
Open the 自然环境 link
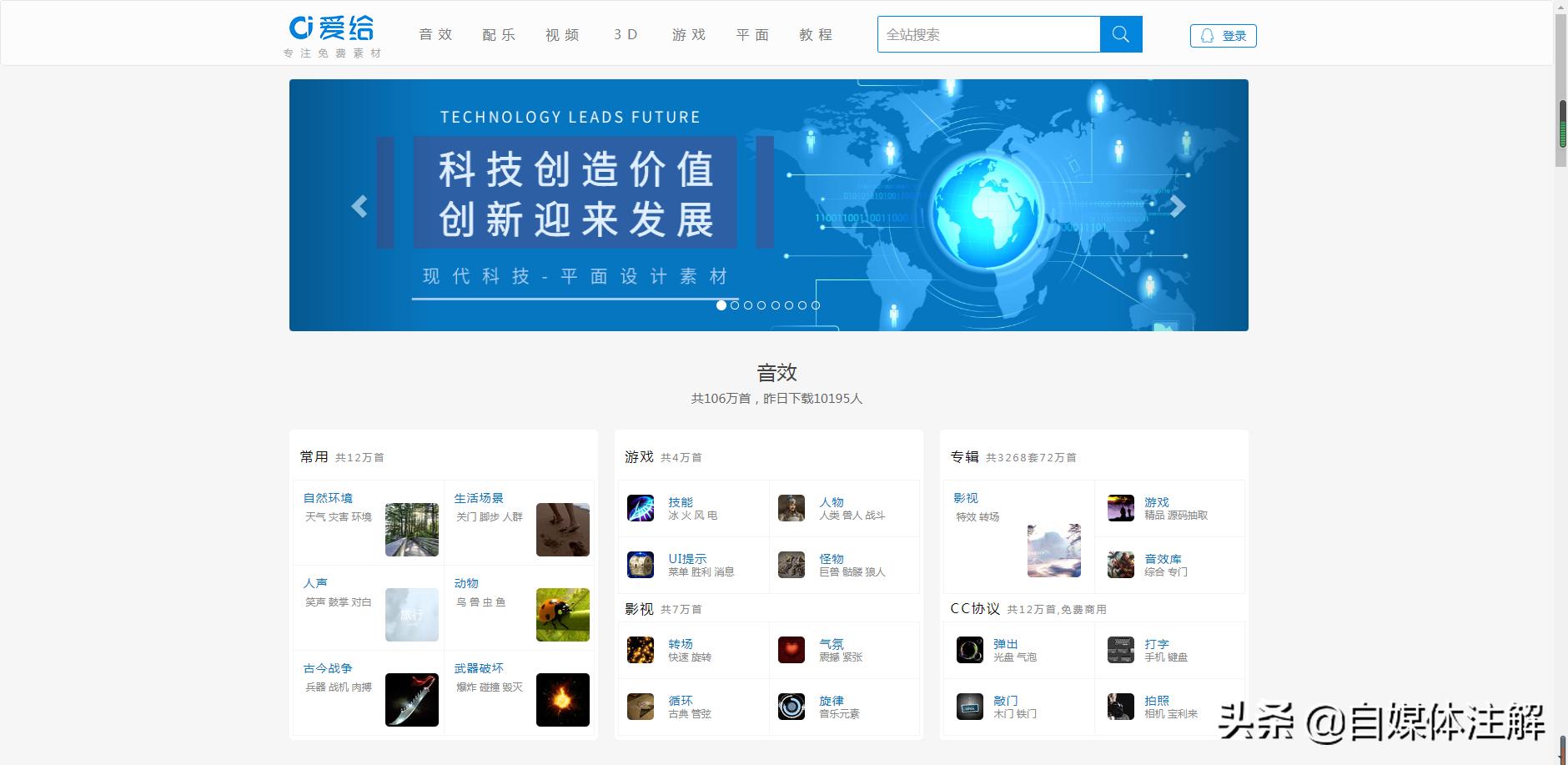point(327,497)
